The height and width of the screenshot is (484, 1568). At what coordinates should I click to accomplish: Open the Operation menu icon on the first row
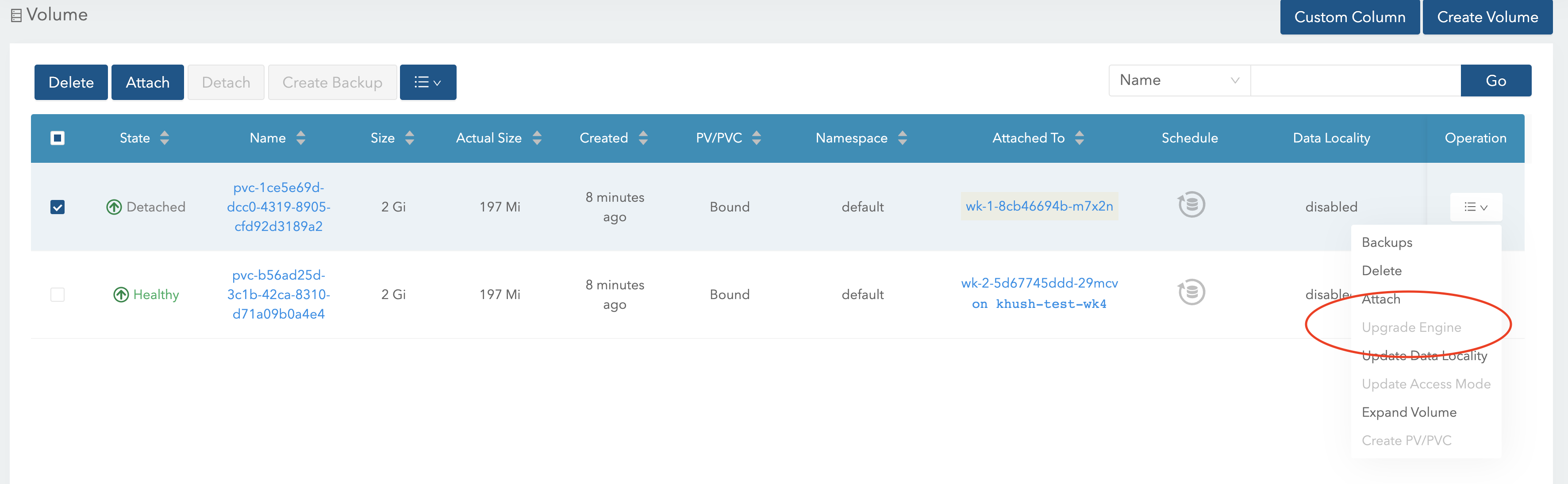click(1476, 207)
